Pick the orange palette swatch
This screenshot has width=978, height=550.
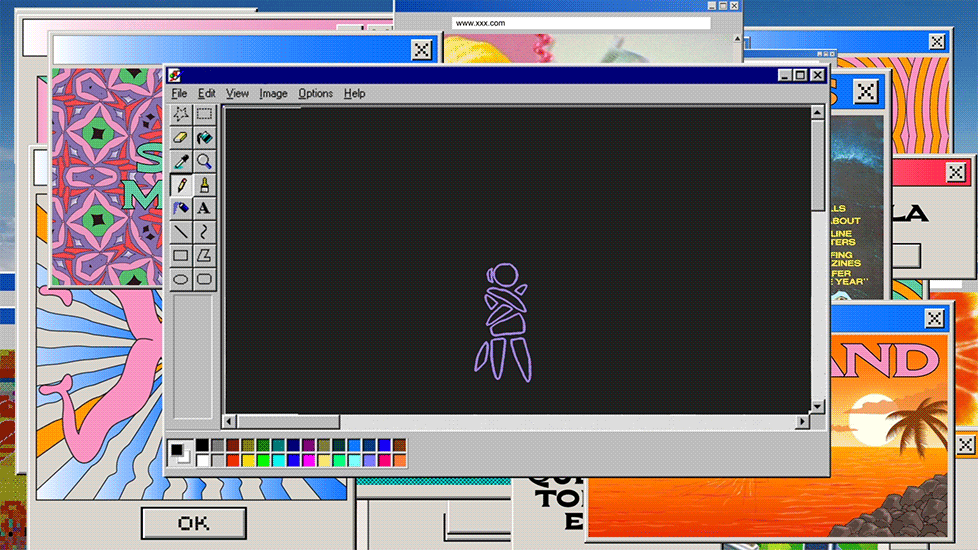[x=400, y=460]
